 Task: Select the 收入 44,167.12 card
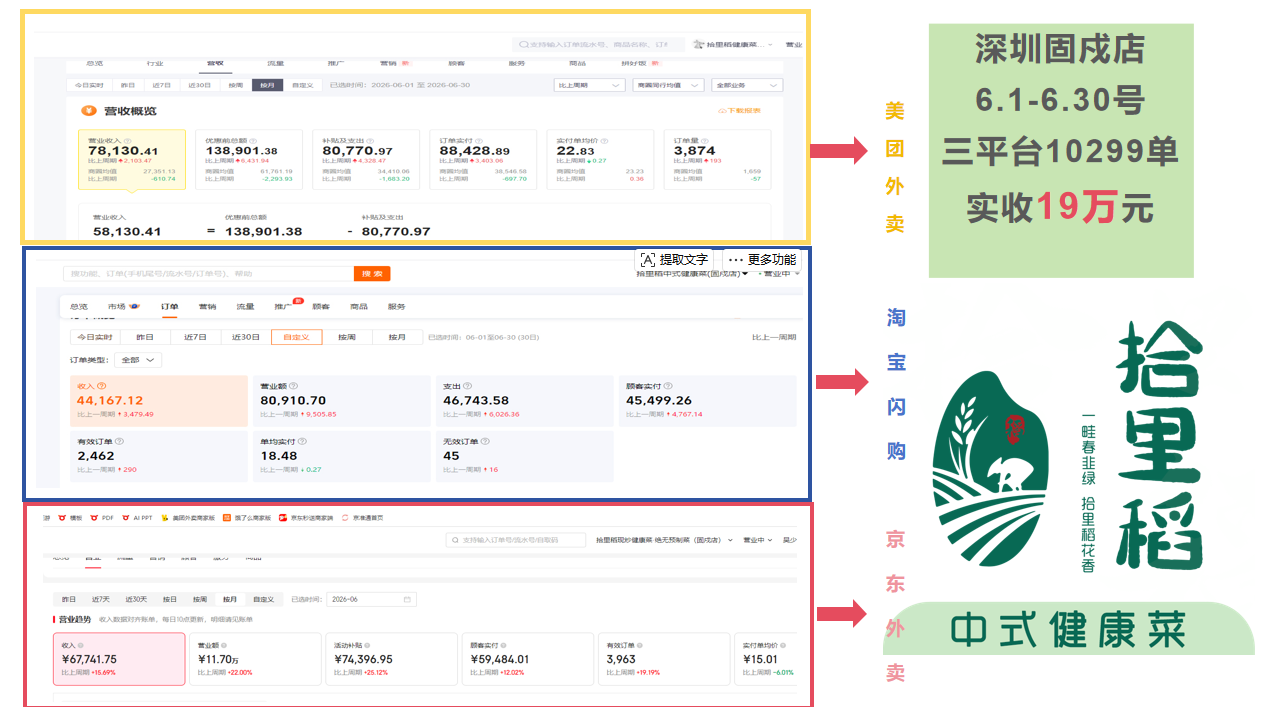click(x=159, y=400)
